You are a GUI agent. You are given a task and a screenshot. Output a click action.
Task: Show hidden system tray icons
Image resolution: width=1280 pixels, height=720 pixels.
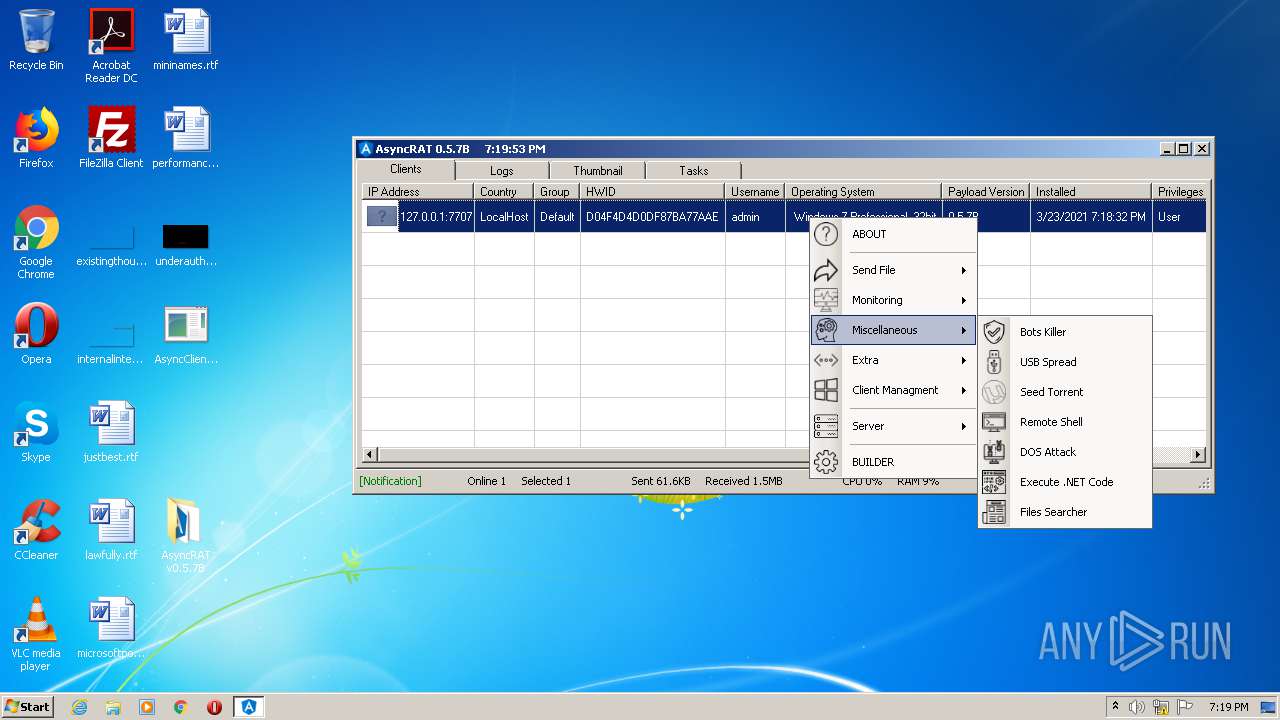pyautogui.click(x=1115, y=707)
